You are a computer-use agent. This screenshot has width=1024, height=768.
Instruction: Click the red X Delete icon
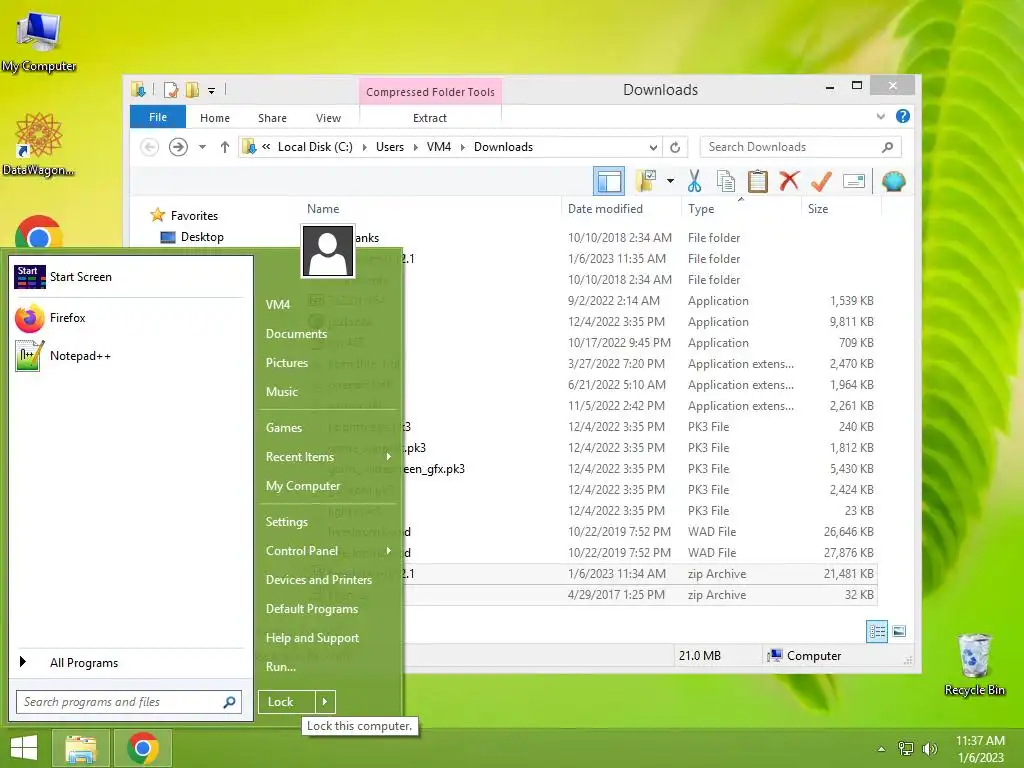tap(789, 181)
